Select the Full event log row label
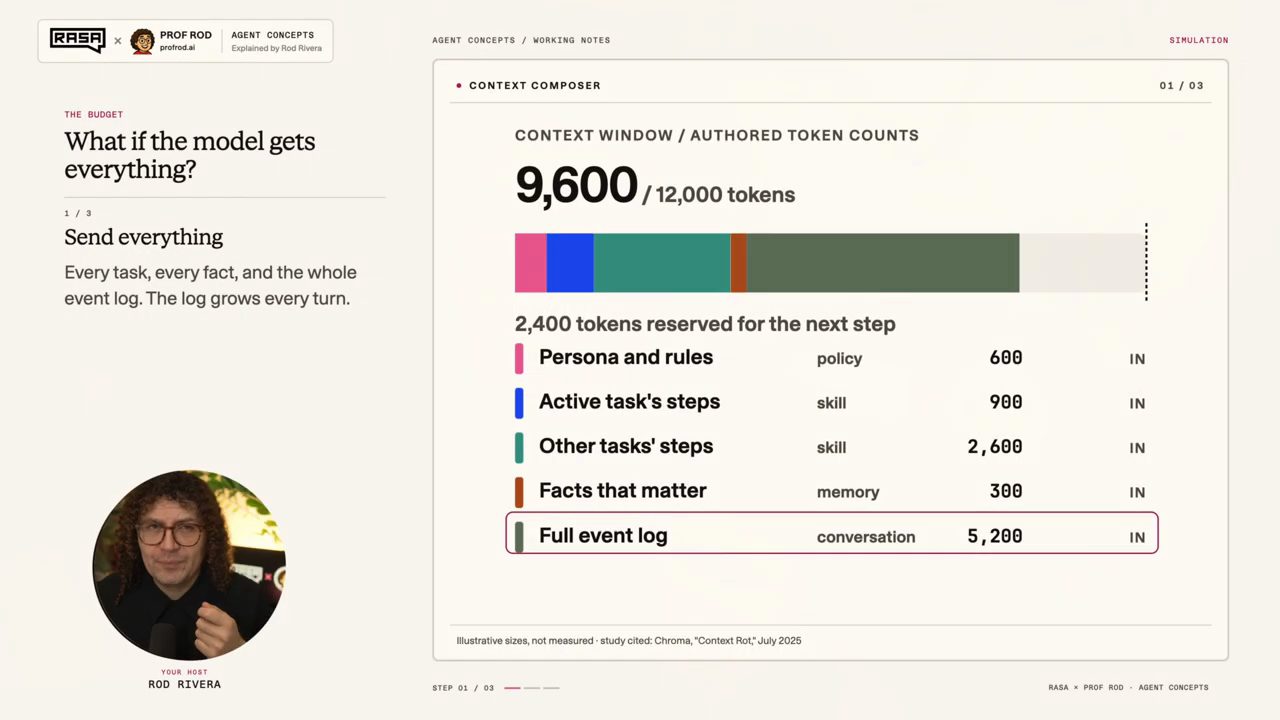Viewport: 1280px width, 720px height. [x=603, y=536]
